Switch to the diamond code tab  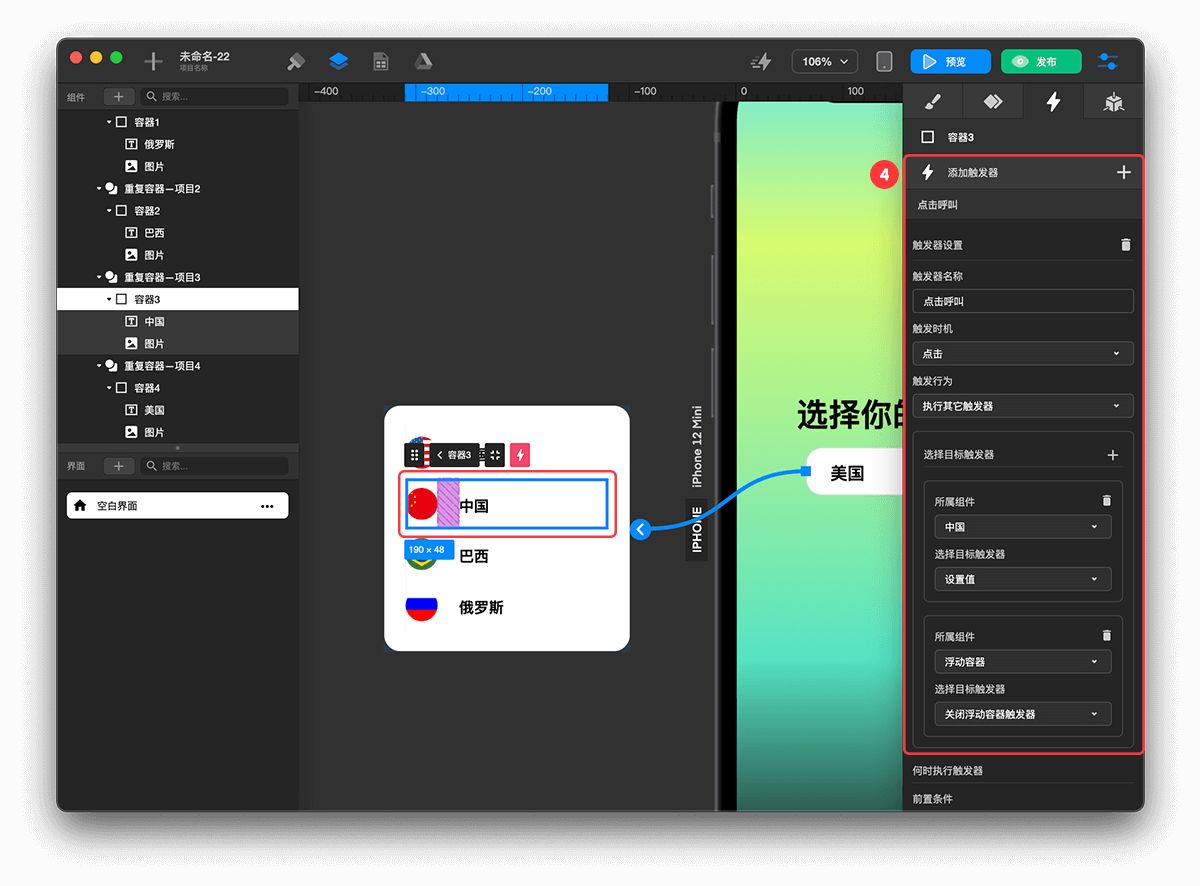pyautogui.click(x=992, y=102)
